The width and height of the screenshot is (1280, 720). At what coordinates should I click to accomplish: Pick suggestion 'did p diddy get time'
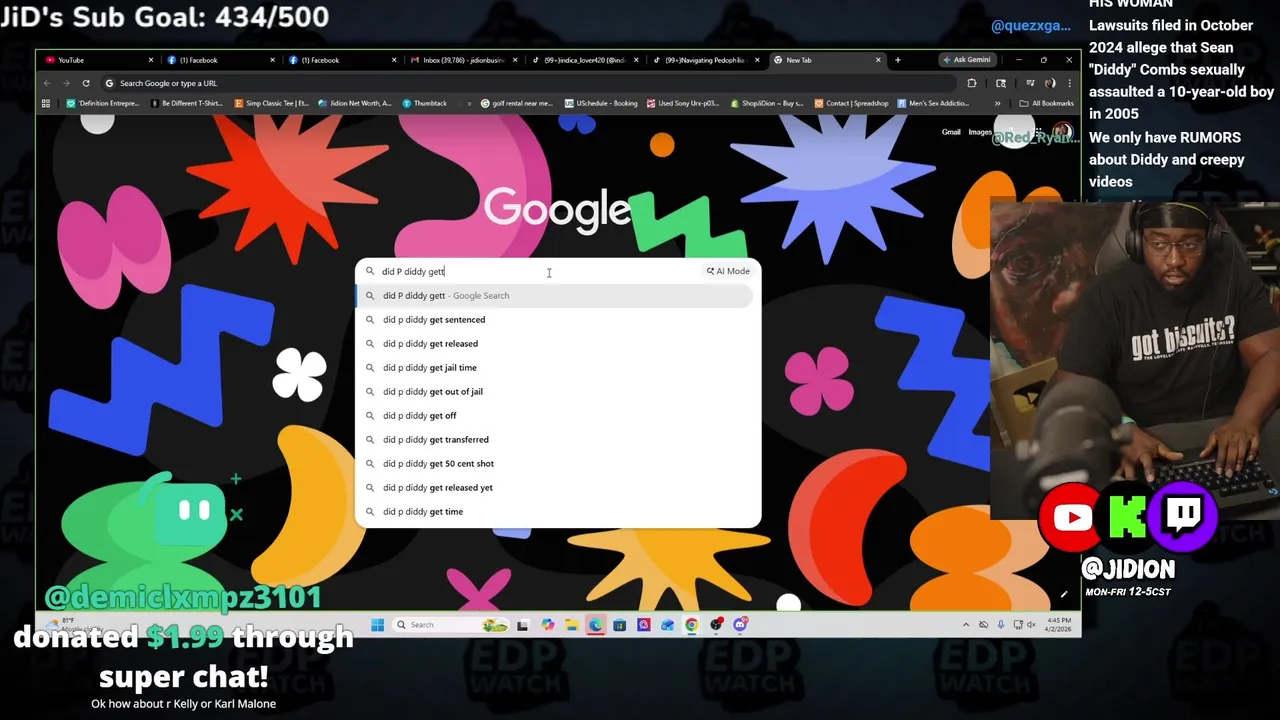[556, 511]
